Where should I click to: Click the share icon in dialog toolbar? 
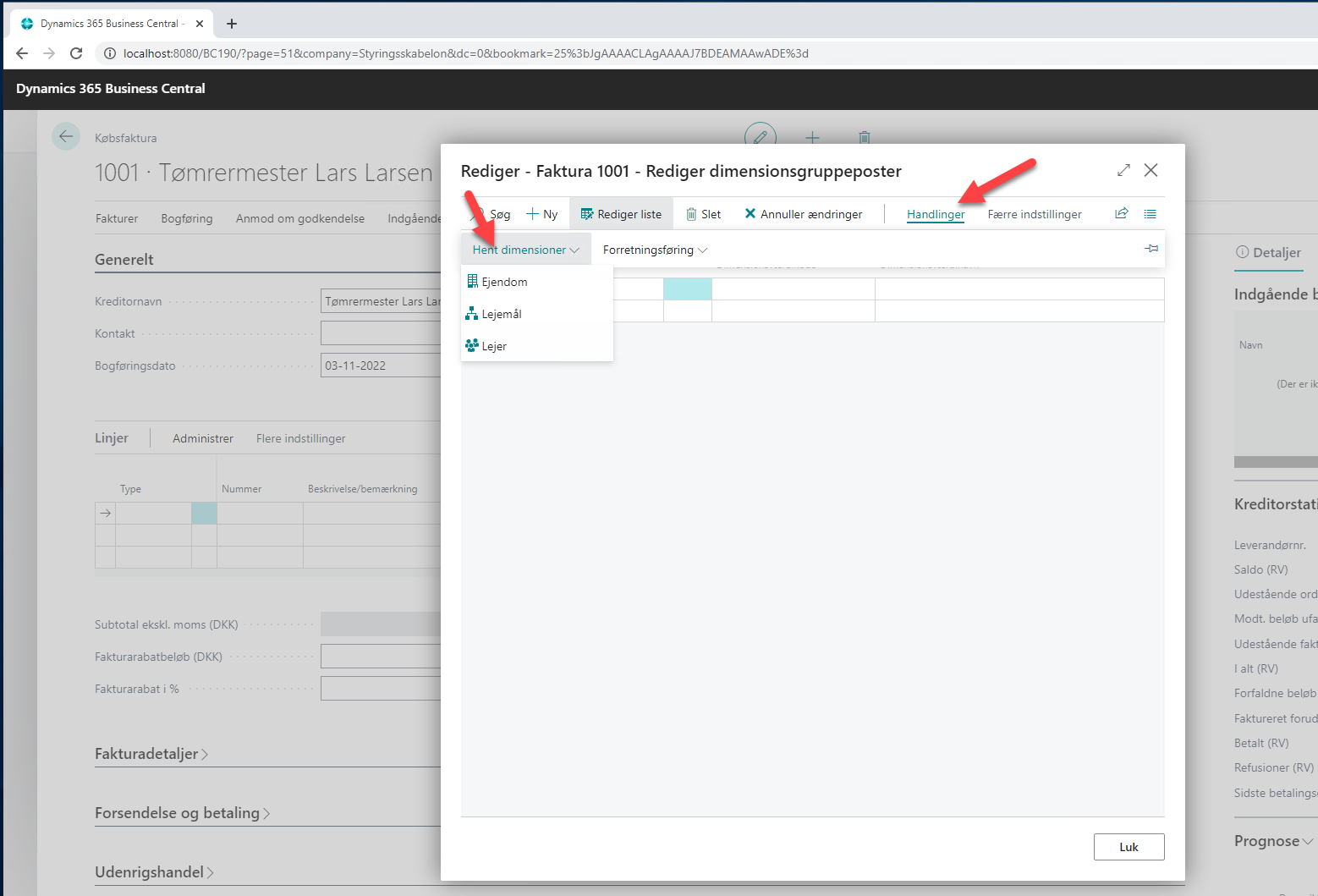click(1122, 213)
